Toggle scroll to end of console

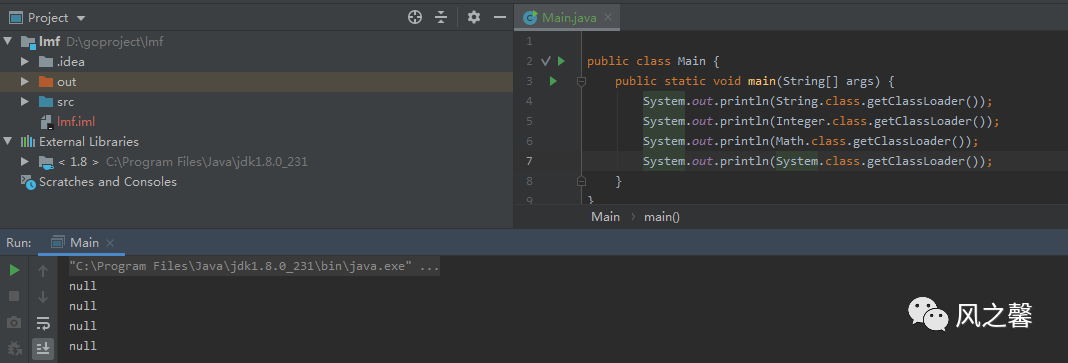pyautogui.click(x=43, y=348)
